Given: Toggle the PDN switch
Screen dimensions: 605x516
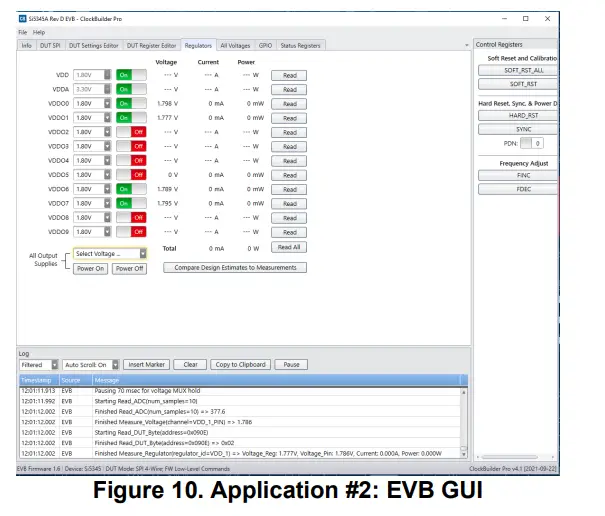Looking at the screenshot, I should click(x=532, y=143).
